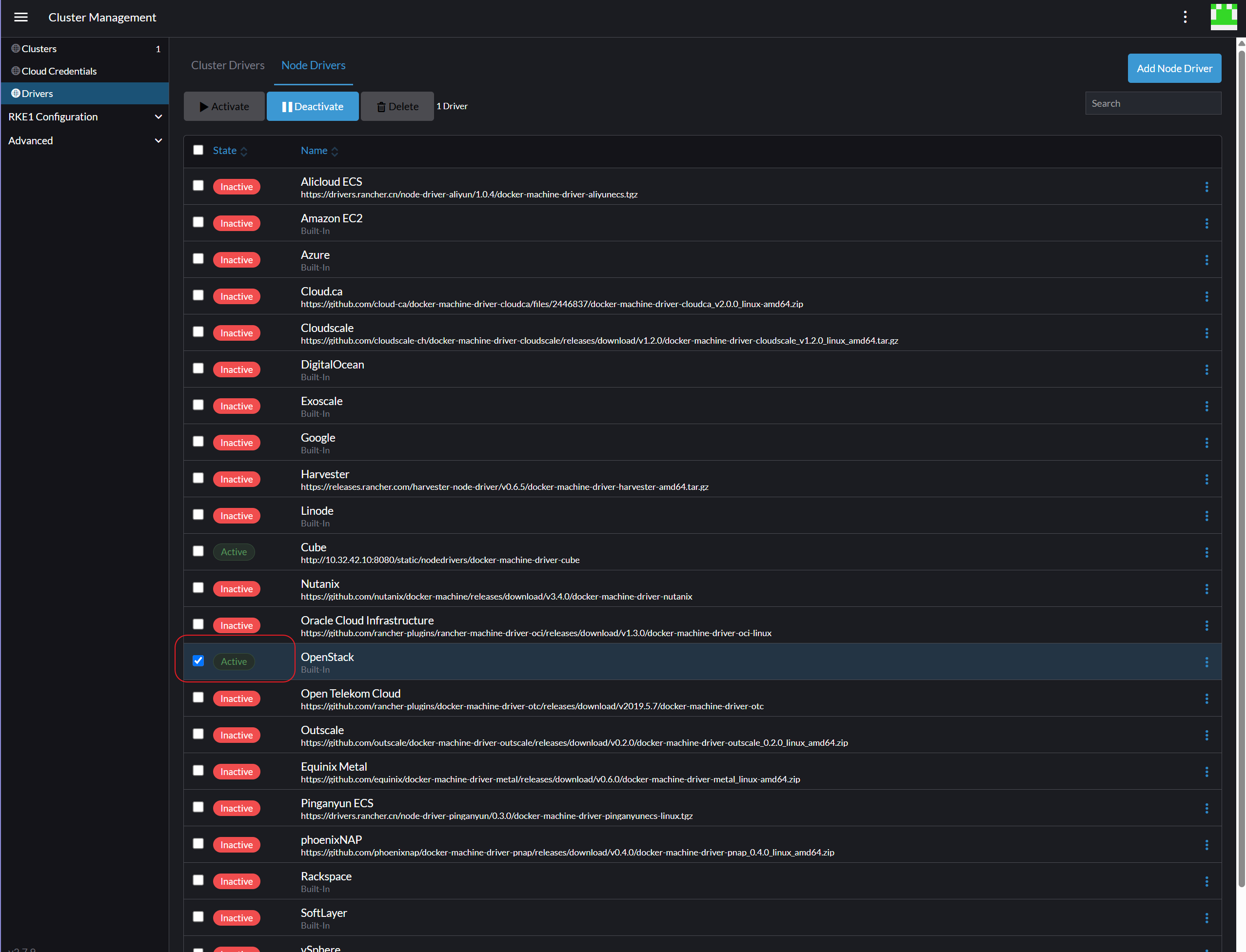Uncheck the OpenStack driver checkbox
The height and width of the screenshot is (952, 1246).
(x=198, y=661)
